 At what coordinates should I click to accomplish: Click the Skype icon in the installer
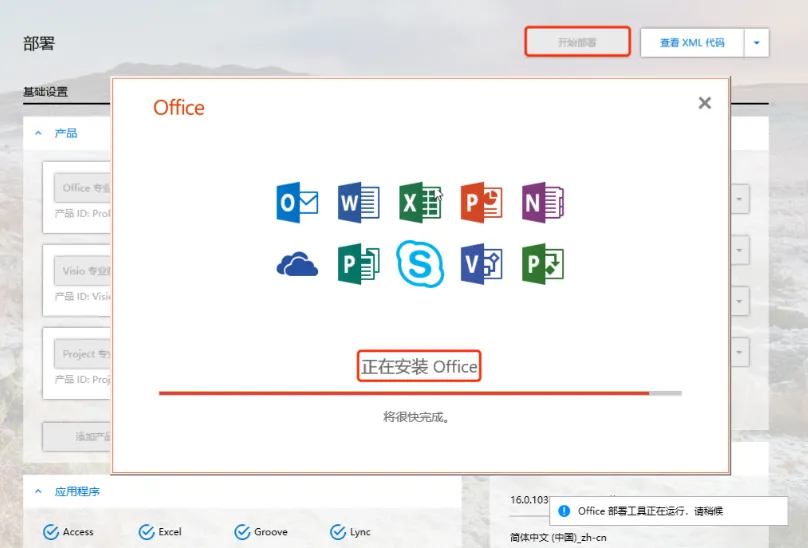(420, 264)
